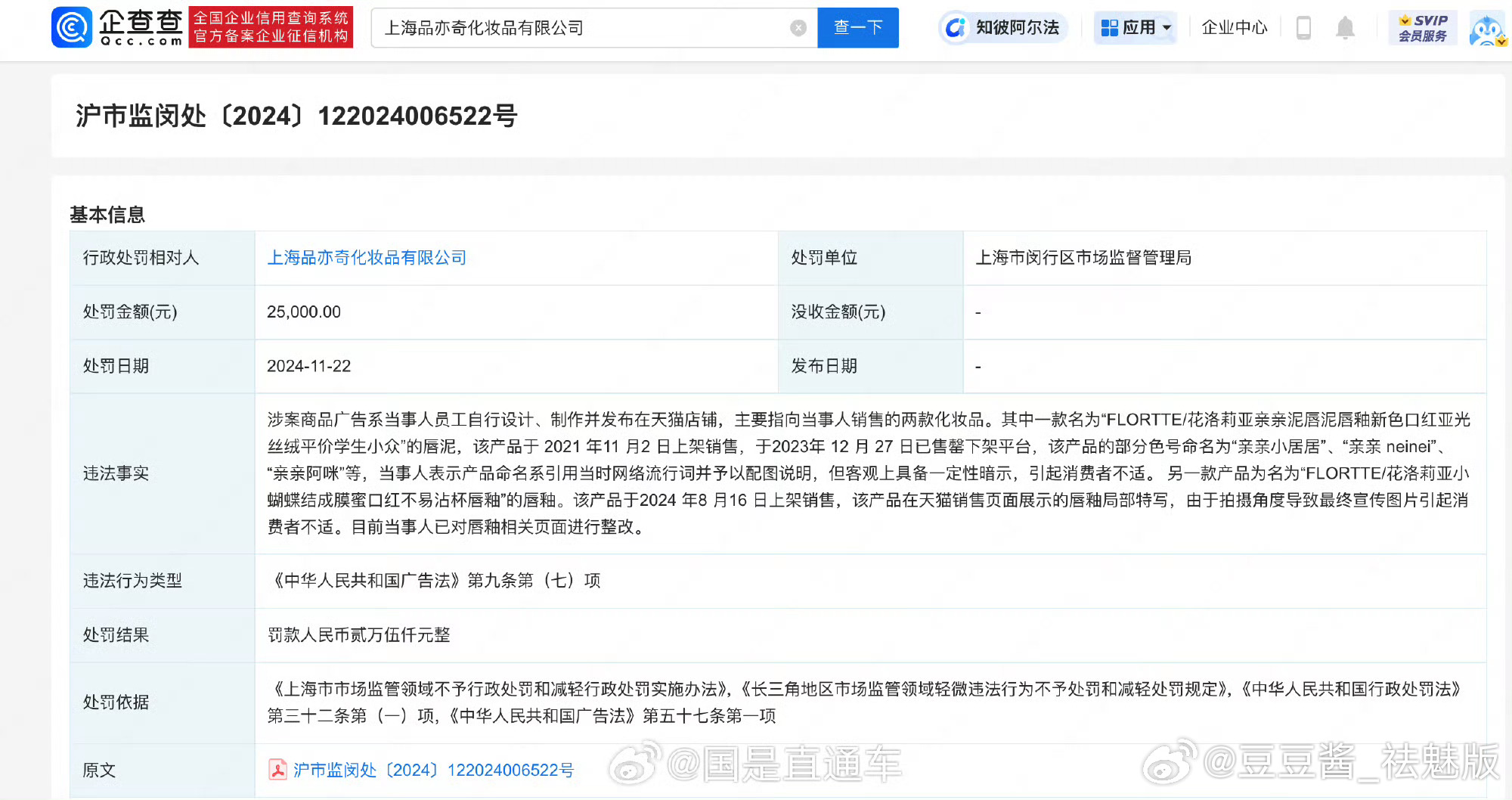Click the page title 沪市监闵处〔2024〕122024006522号
The image size is (1512, 800).
click(x=296, y=116)
